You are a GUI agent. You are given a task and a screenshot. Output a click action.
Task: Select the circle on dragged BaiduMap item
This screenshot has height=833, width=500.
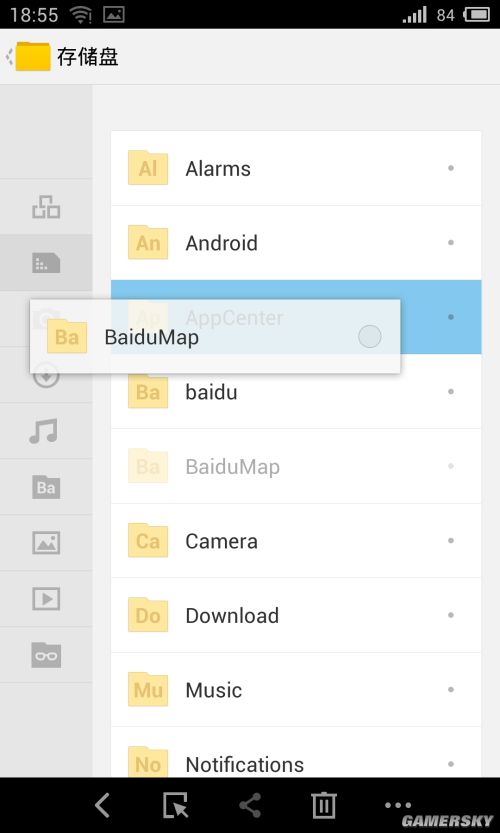pyautogui.click(x=369, y=336)
